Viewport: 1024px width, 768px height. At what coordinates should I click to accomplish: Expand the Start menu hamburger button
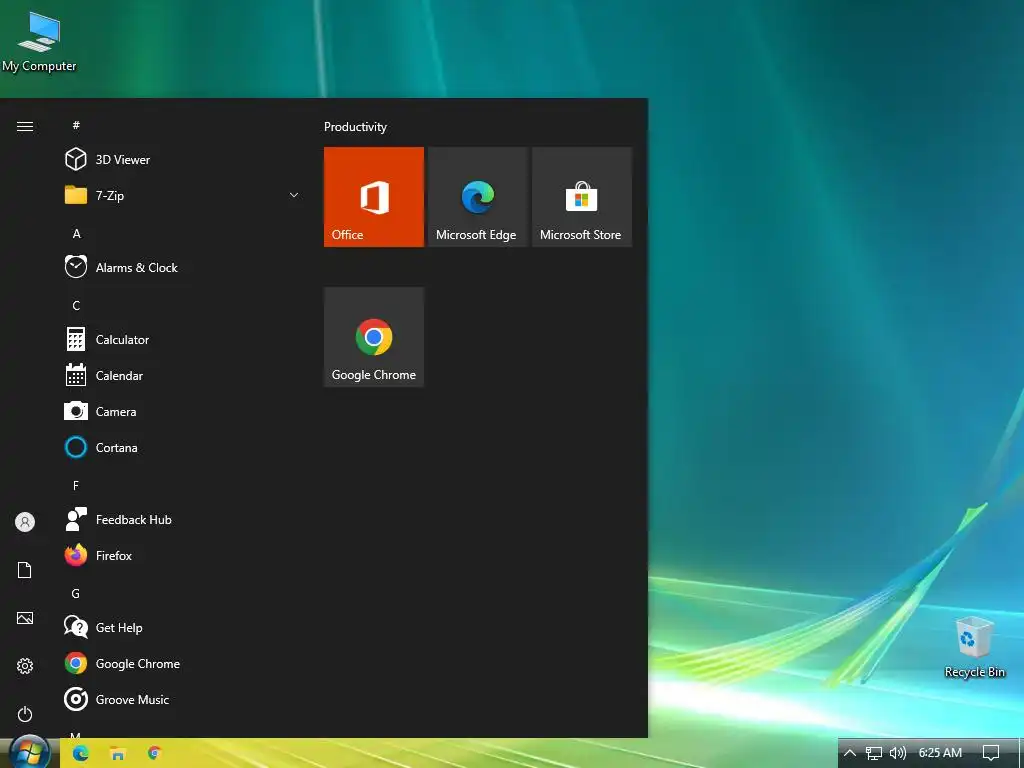(x=25, y=126)
